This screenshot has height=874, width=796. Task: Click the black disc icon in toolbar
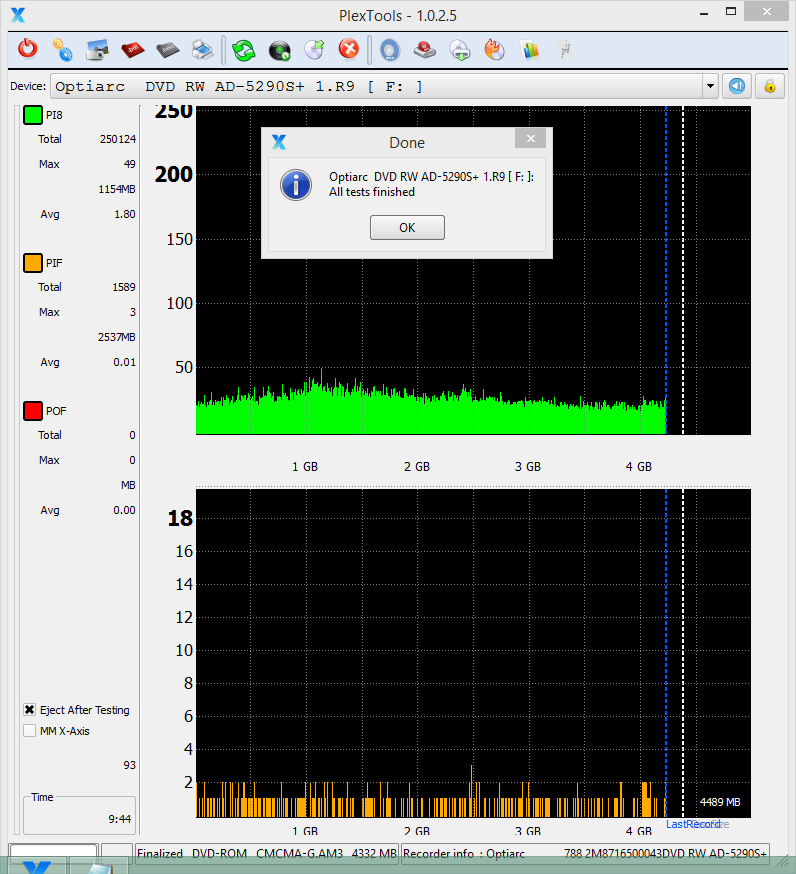(x=279, y=50)
